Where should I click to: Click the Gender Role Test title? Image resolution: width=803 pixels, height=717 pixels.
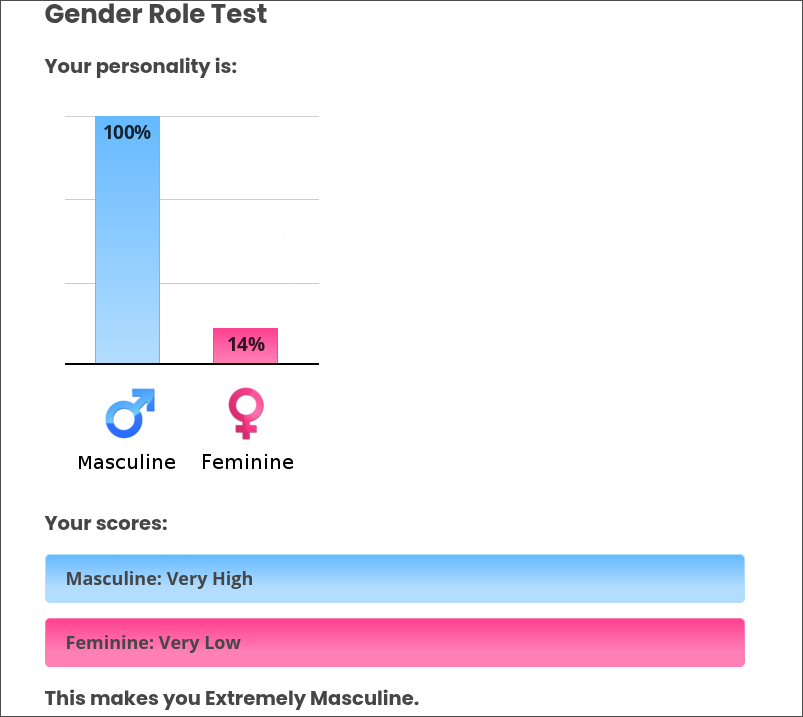[156, 15]
